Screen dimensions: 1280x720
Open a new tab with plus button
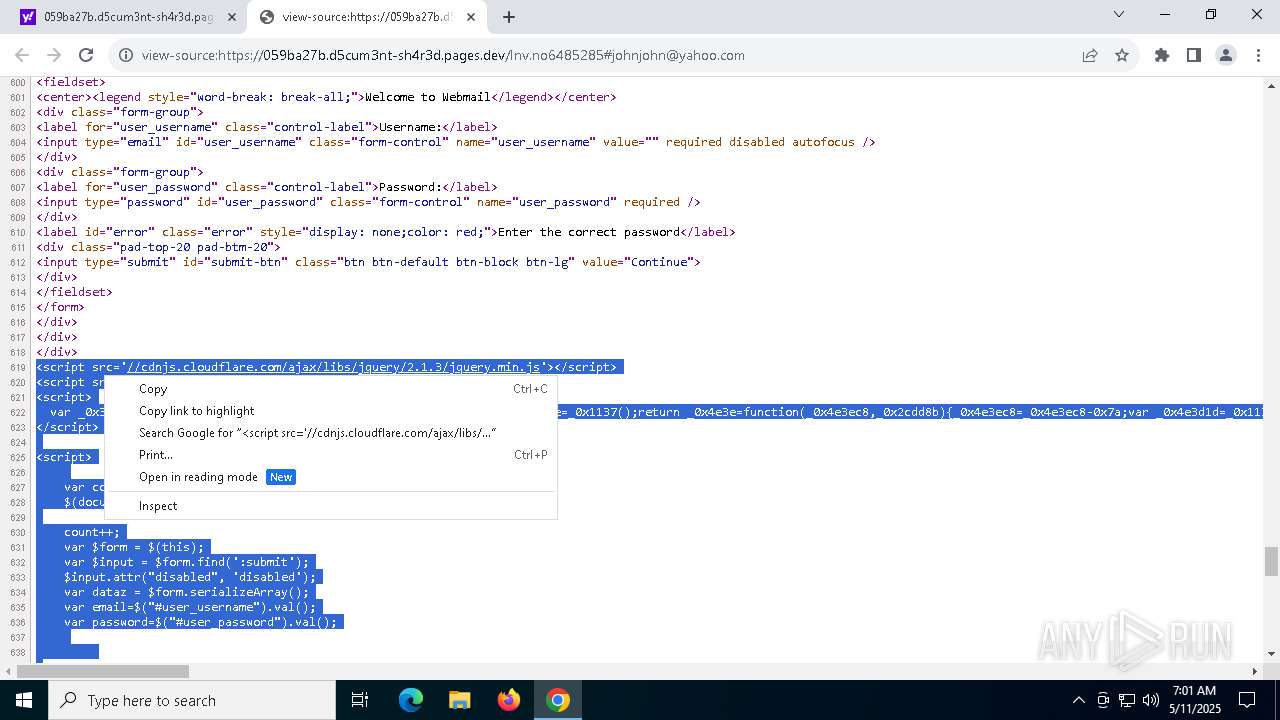pos(509,17)
